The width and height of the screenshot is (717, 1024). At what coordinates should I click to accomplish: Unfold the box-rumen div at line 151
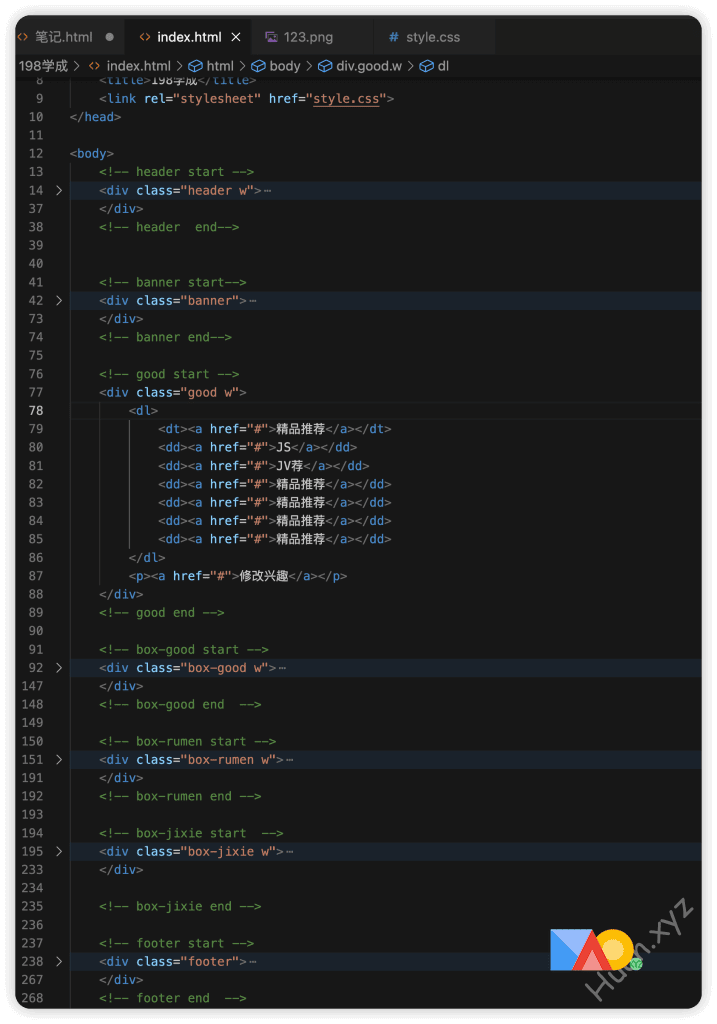[59, 759]
